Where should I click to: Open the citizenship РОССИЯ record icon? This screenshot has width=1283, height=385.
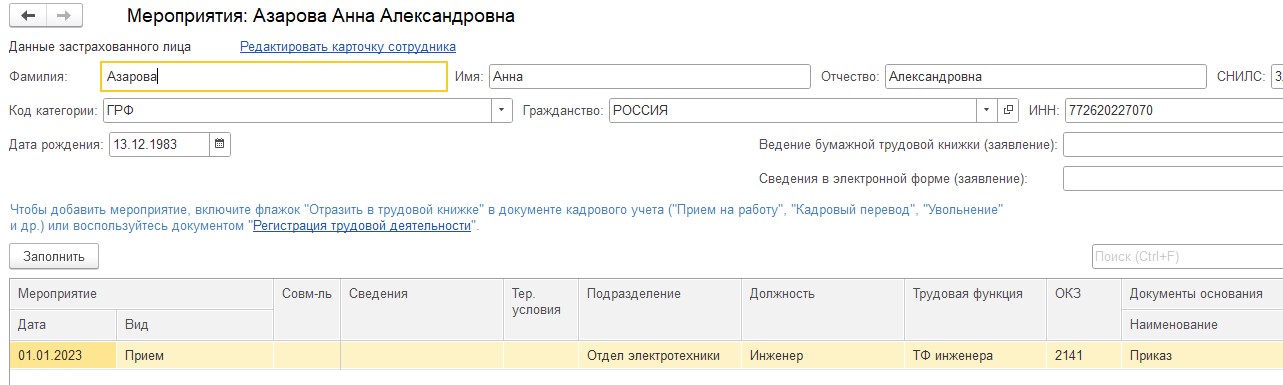click(1008, 110)
